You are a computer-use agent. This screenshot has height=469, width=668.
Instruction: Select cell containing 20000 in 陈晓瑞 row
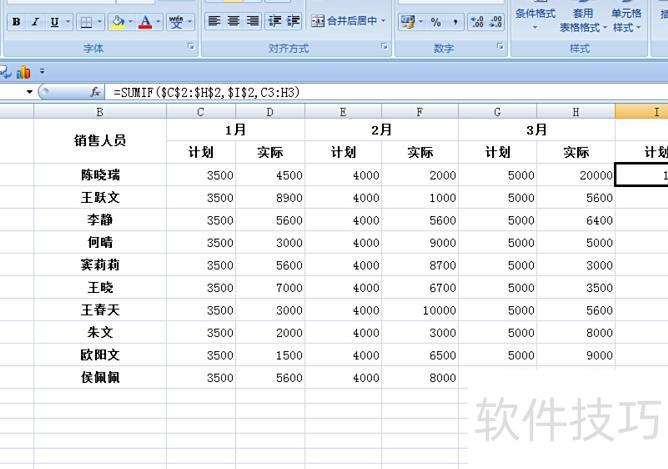576,175
